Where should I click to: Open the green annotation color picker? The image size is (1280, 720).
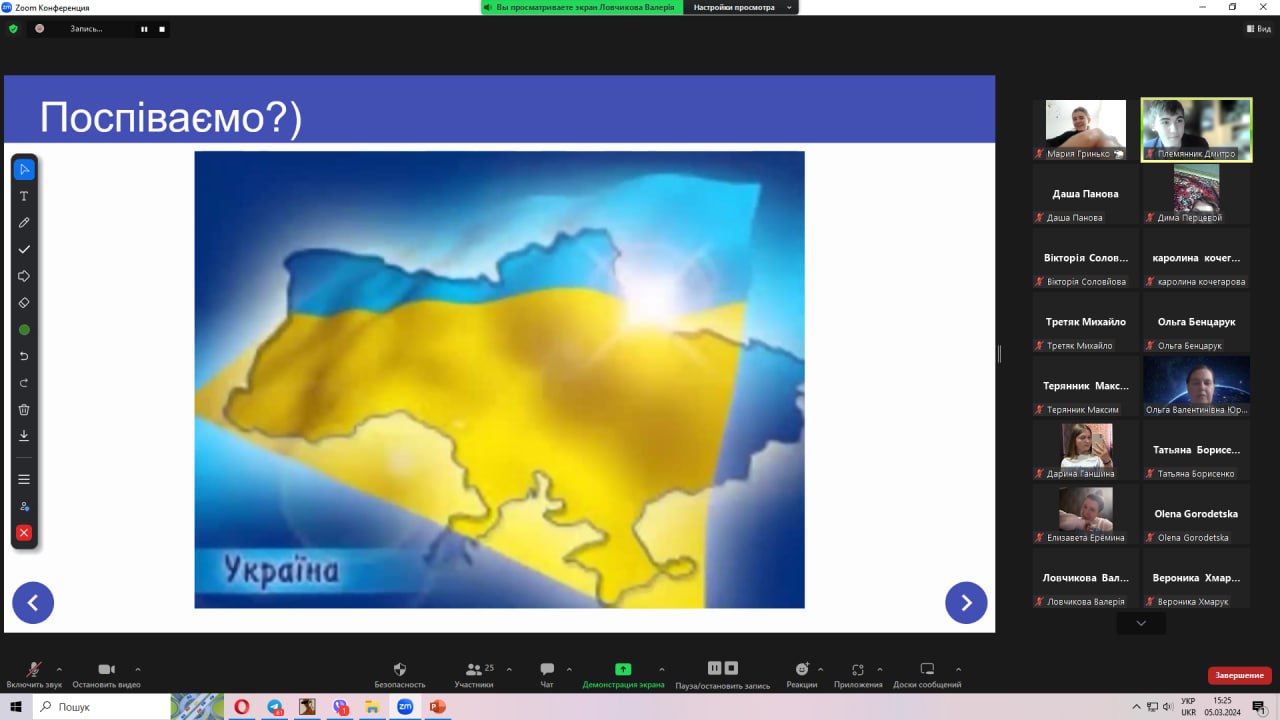(x=24, y=329)
